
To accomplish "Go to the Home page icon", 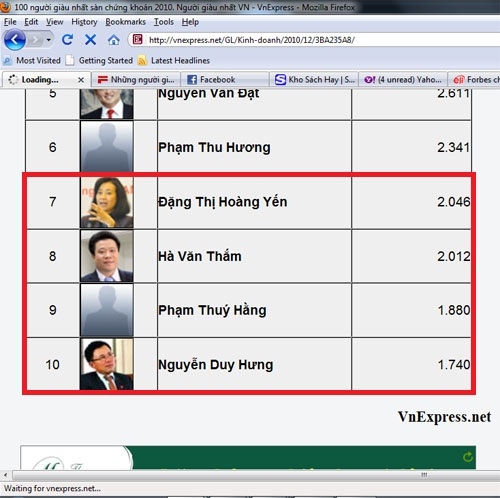I will (x=114, y=40).
